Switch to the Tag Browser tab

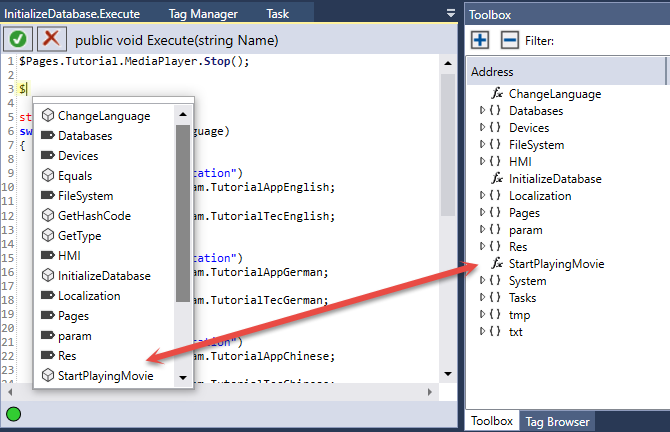(x=556, y=421)
